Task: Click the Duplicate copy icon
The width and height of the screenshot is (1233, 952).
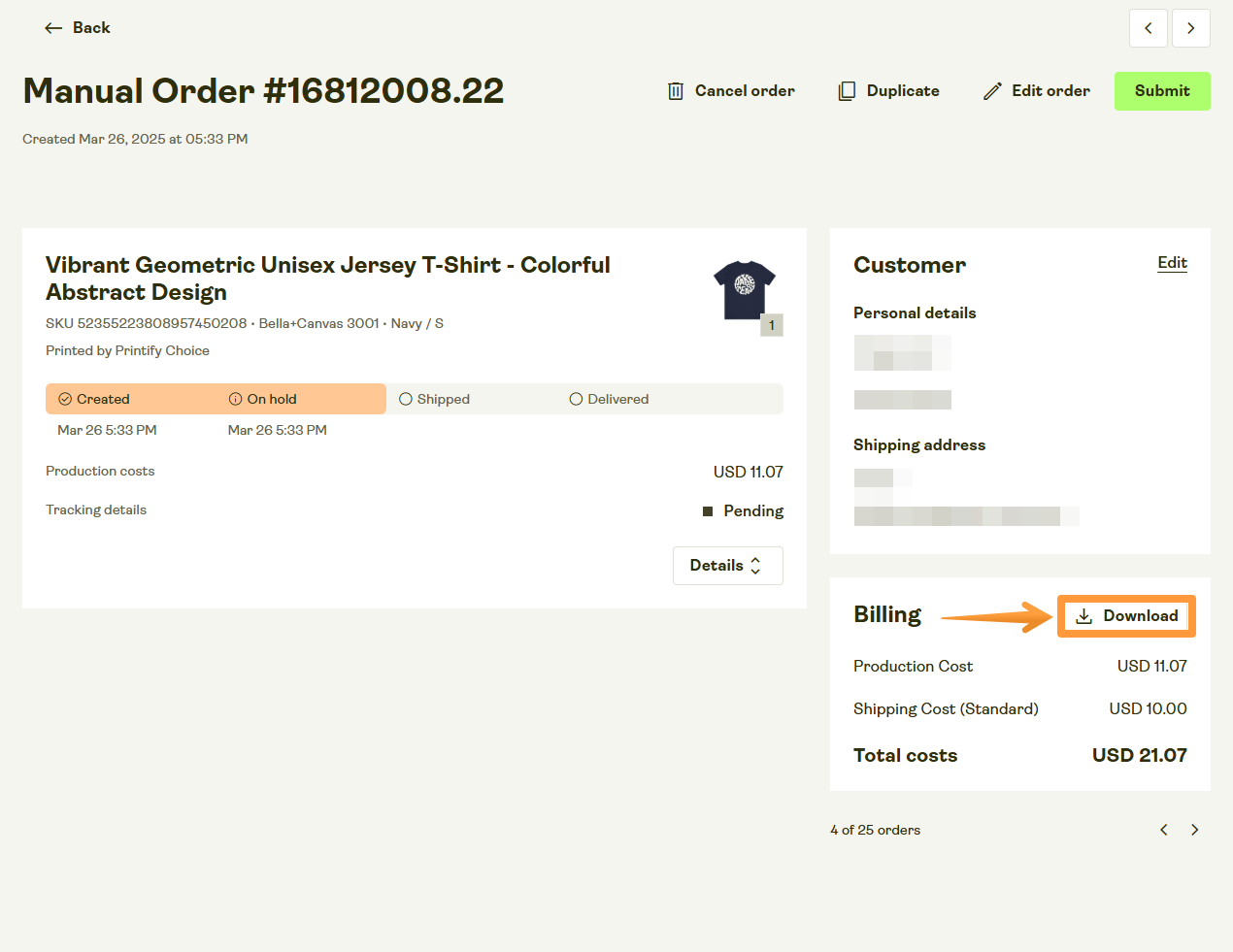Action: pos(844,90)
